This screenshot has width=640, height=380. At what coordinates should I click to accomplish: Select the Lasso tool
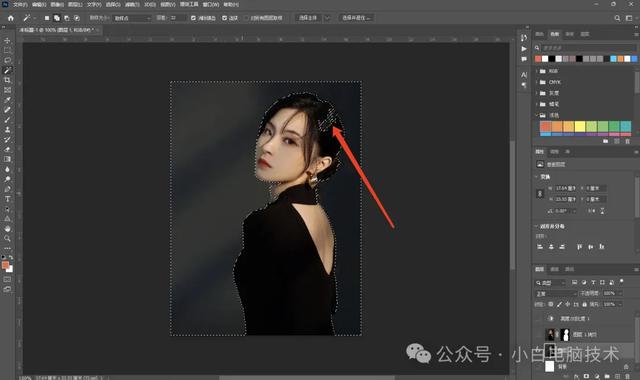click(x=7, y=60)
